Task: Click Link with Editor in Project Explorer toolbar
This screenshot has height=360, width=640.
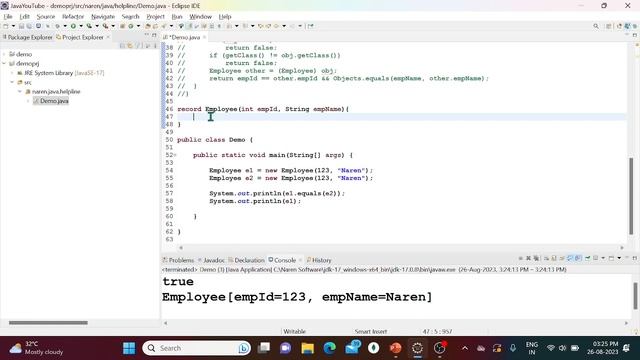Action: click(x=130, y=46)
